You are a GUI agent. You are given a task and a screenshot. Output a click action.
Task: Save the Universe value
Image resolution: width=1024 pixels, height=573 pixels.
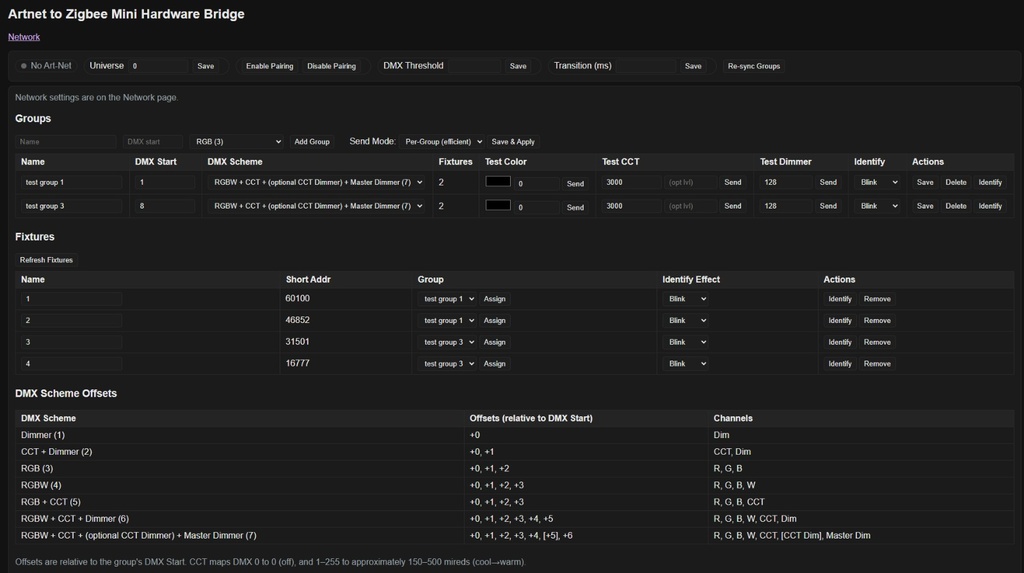coord(205,66)
